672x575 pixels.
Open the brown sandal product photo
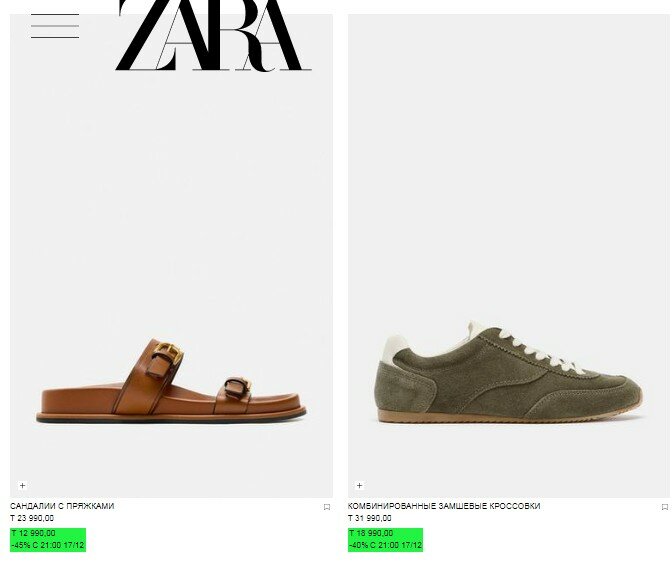click(171, 256)
